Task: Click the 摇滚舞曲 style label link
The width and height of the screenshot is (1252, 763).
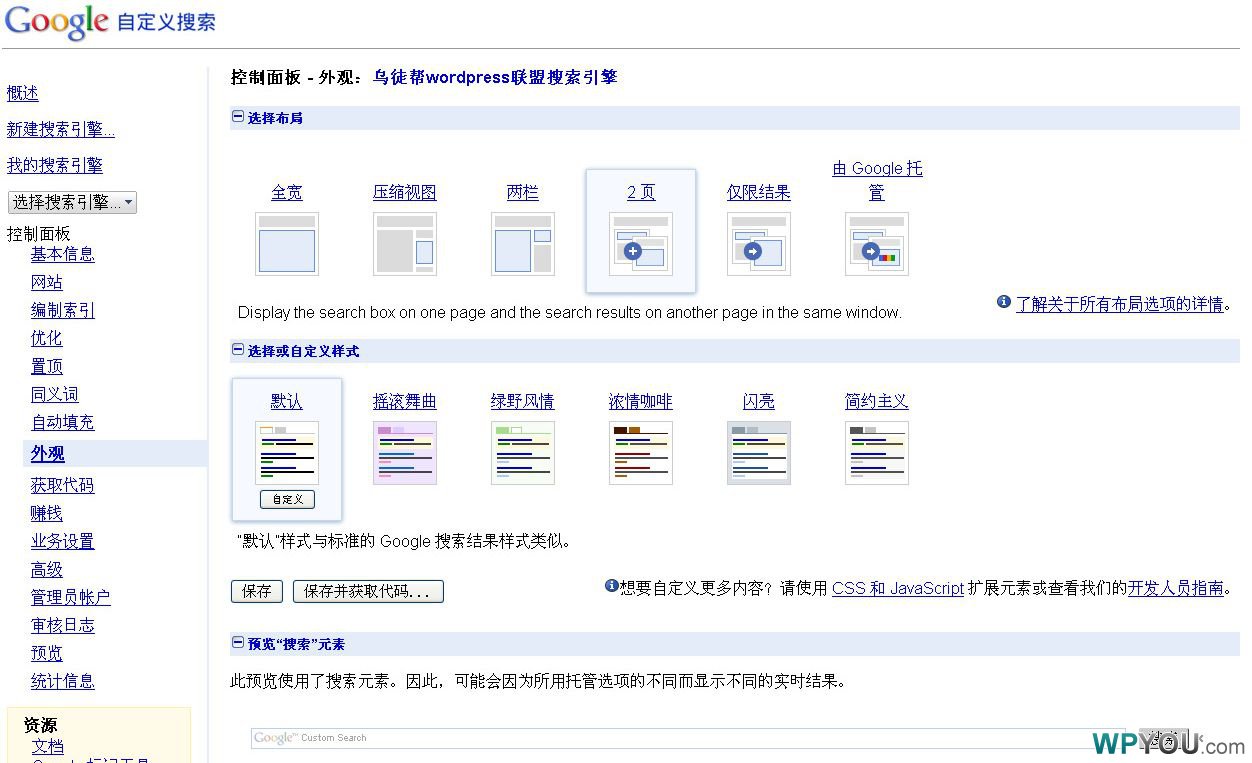Action: 405,401
